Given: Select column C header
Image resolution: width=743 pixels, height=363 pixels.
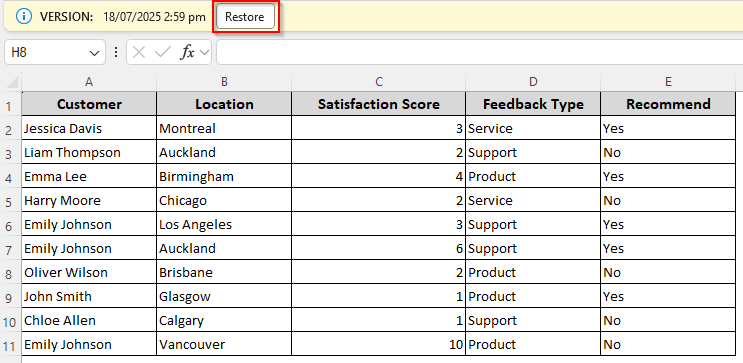Looking at the screenshot, I should tap(379, 82).
